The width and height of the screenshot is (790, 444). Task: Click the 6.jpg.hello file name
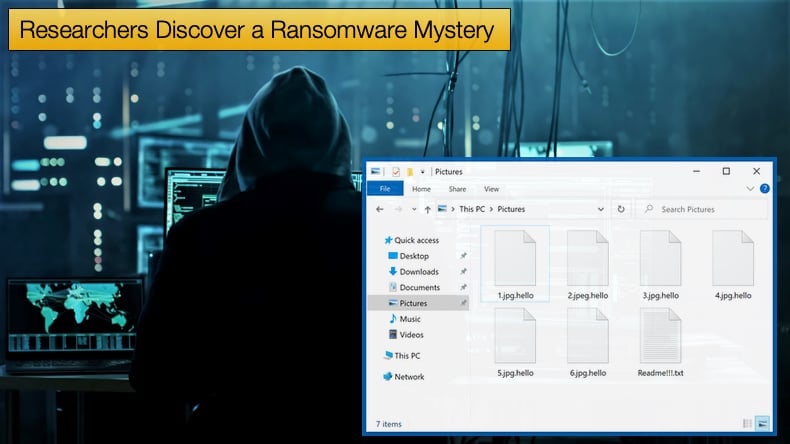588,373
